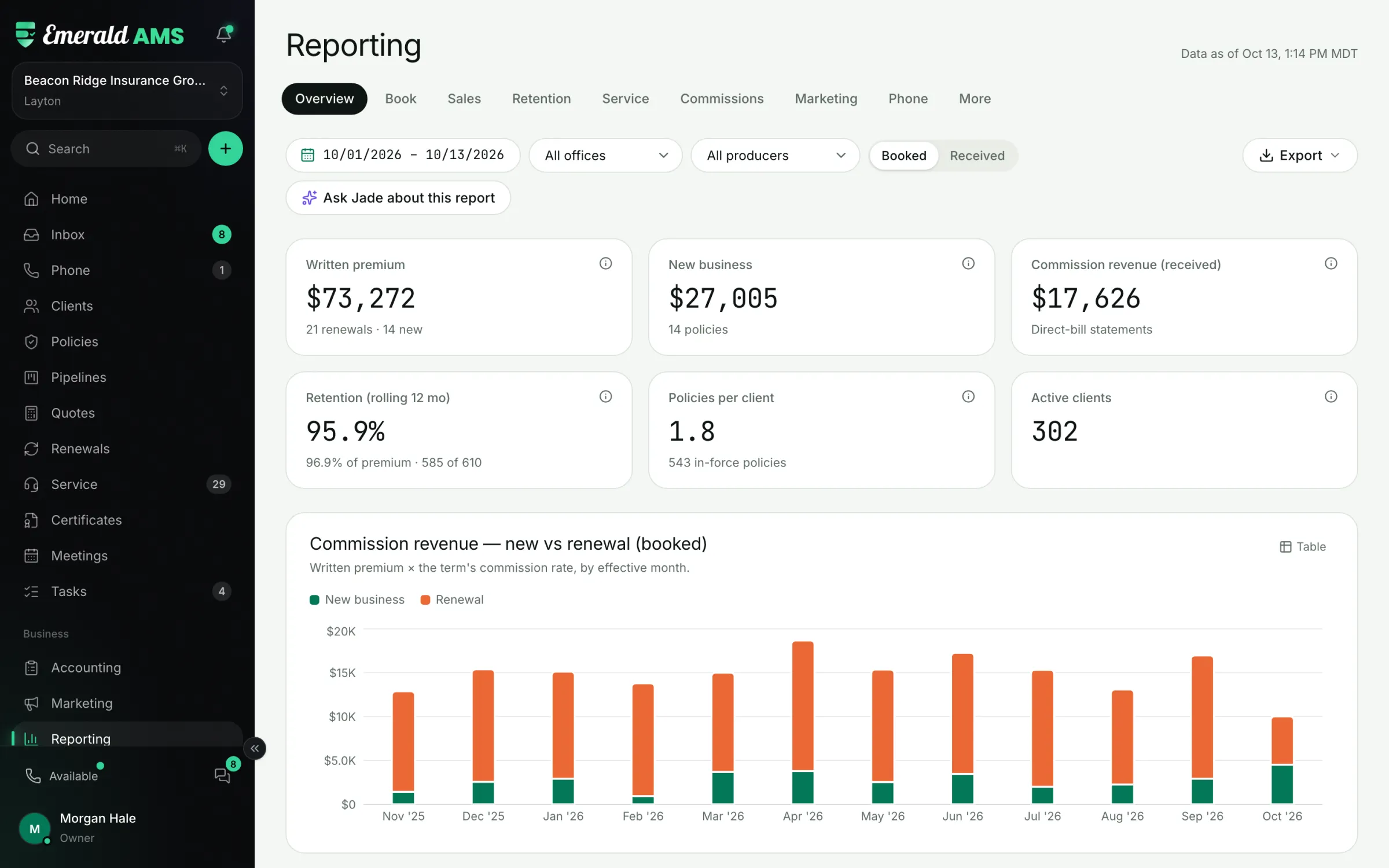Click the Oct '26 new business bar segment
Viewport: 1389px width, 868px height.
pos(1282,785)
